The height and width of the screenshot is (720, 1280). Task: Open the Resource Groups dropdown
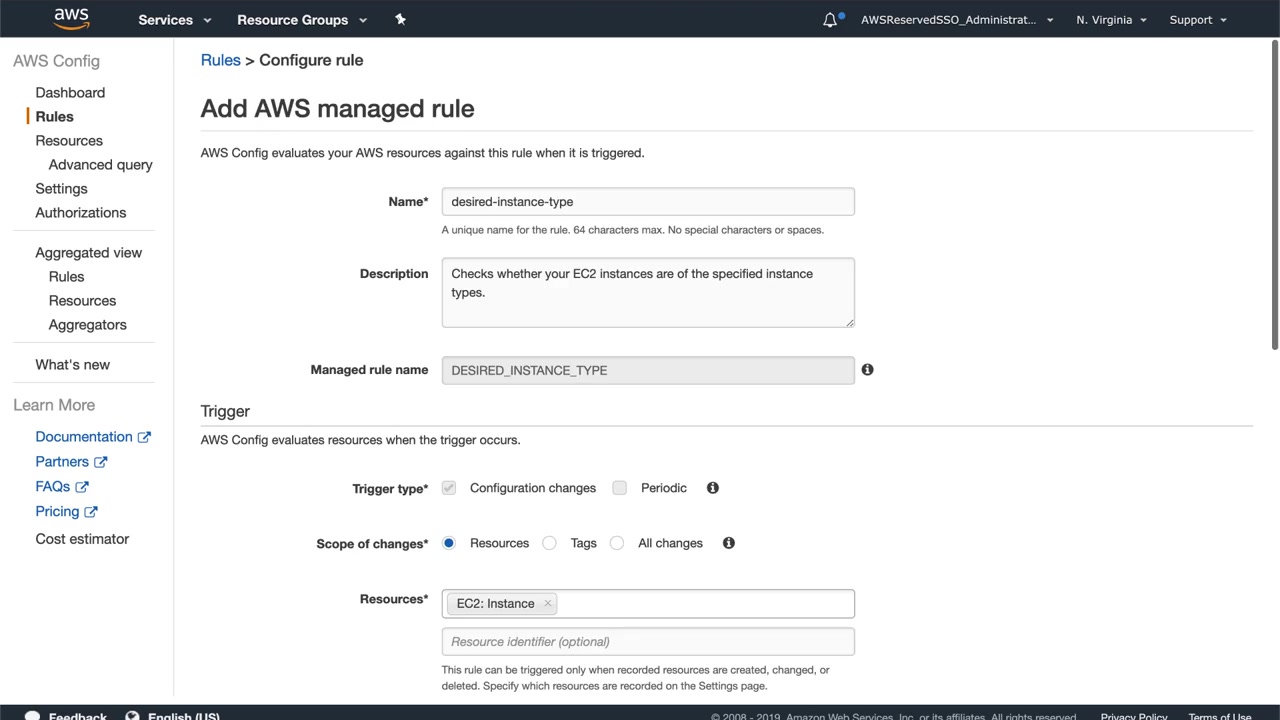(301, 20)
